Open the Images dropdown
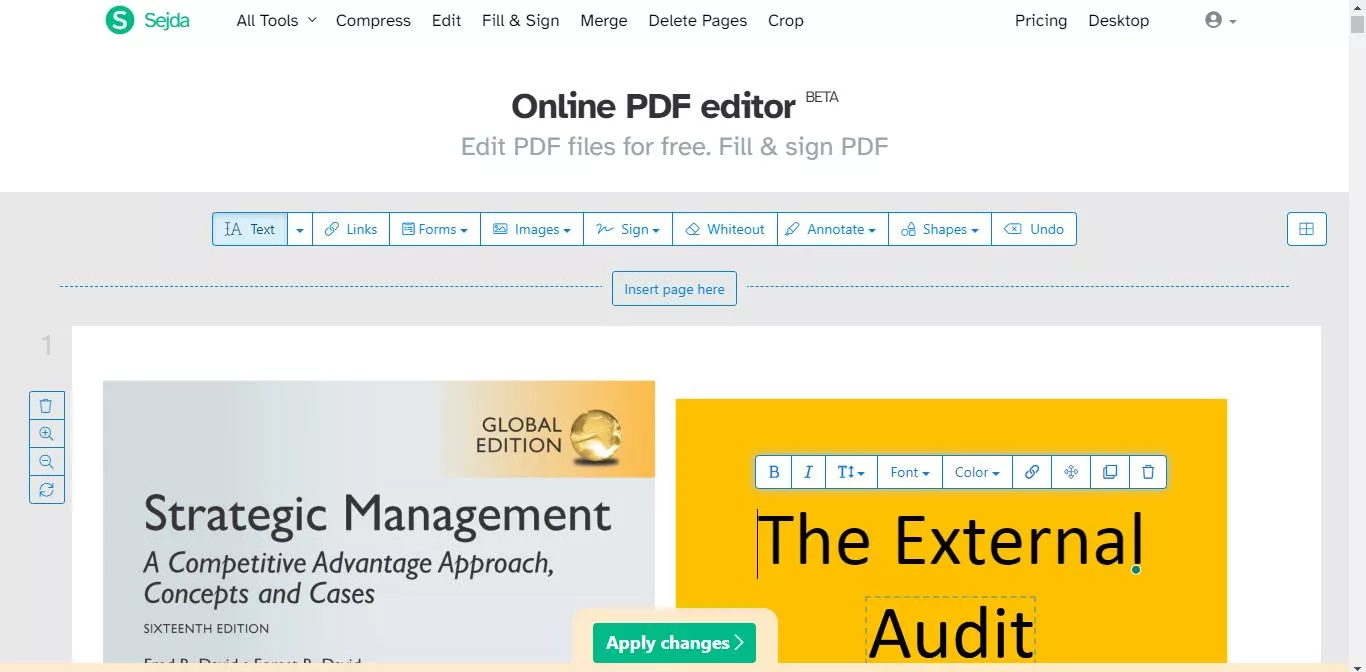This screenshot has height=672, width=1366. coord(531,229)
